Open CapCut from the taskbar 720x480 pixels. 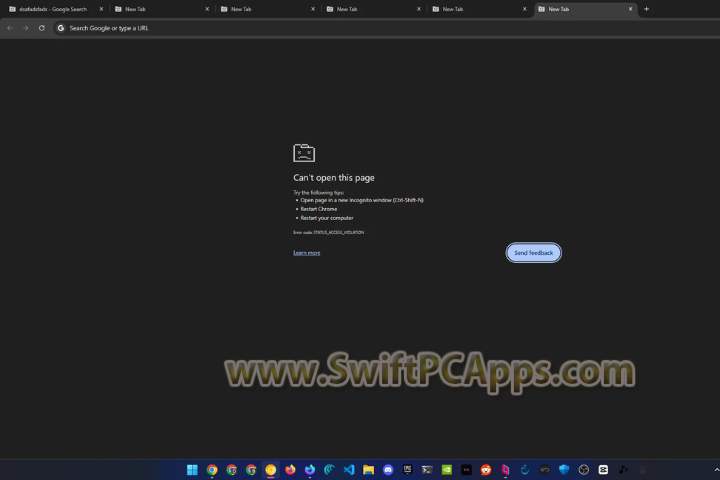coord(603,469)
